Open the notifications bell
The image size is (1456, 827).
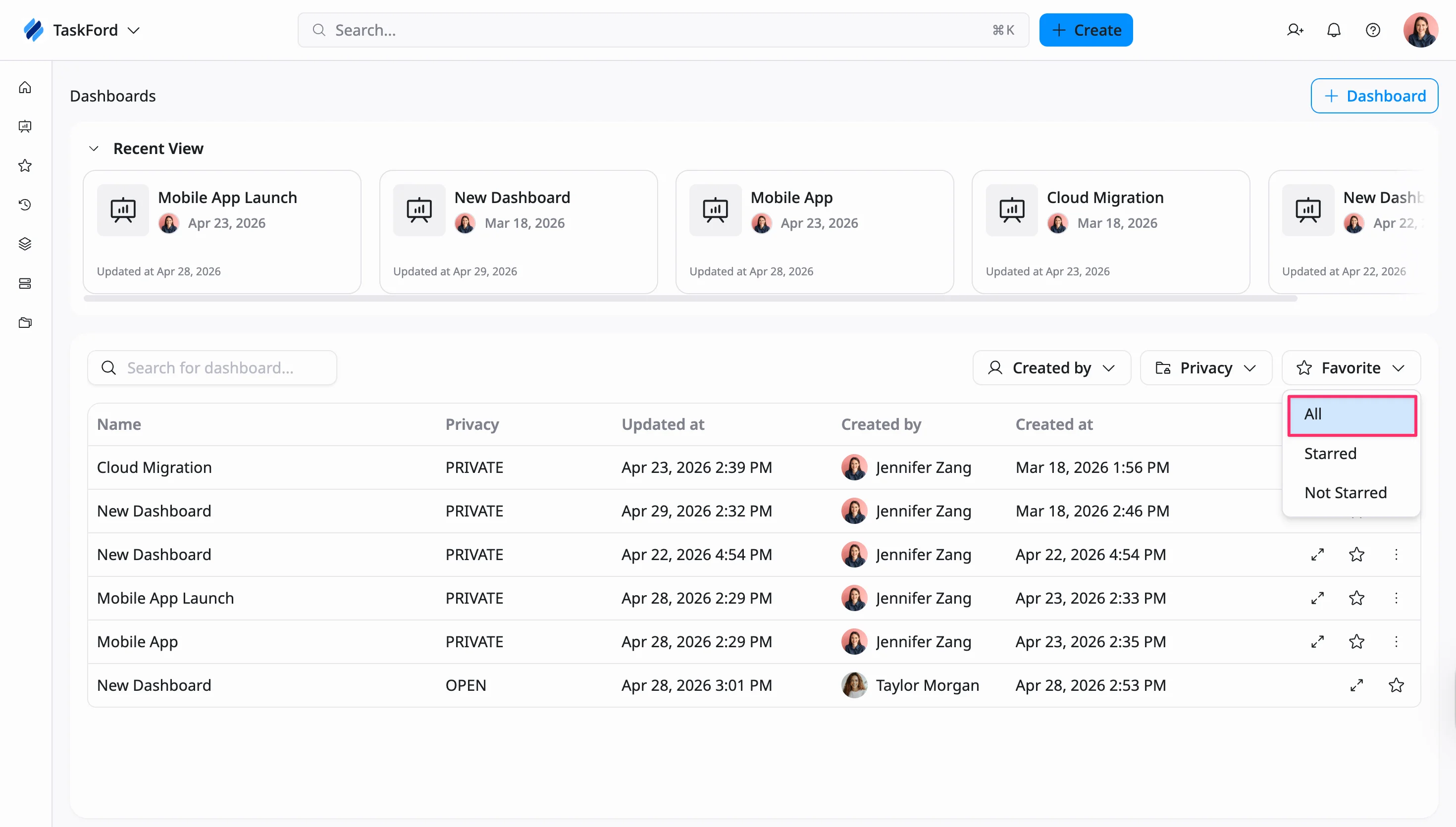point(1334,30)
